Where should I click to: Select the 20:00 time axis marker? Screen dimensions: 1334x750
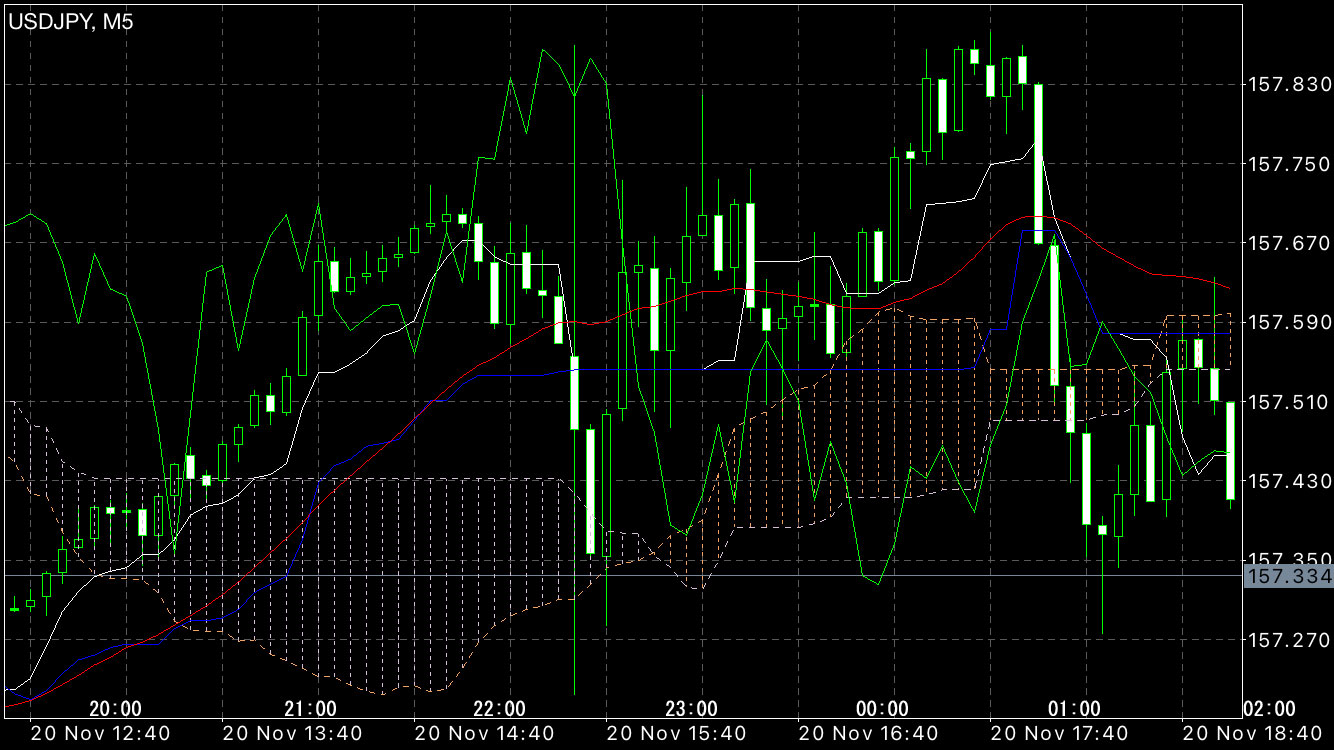(115, 708)
